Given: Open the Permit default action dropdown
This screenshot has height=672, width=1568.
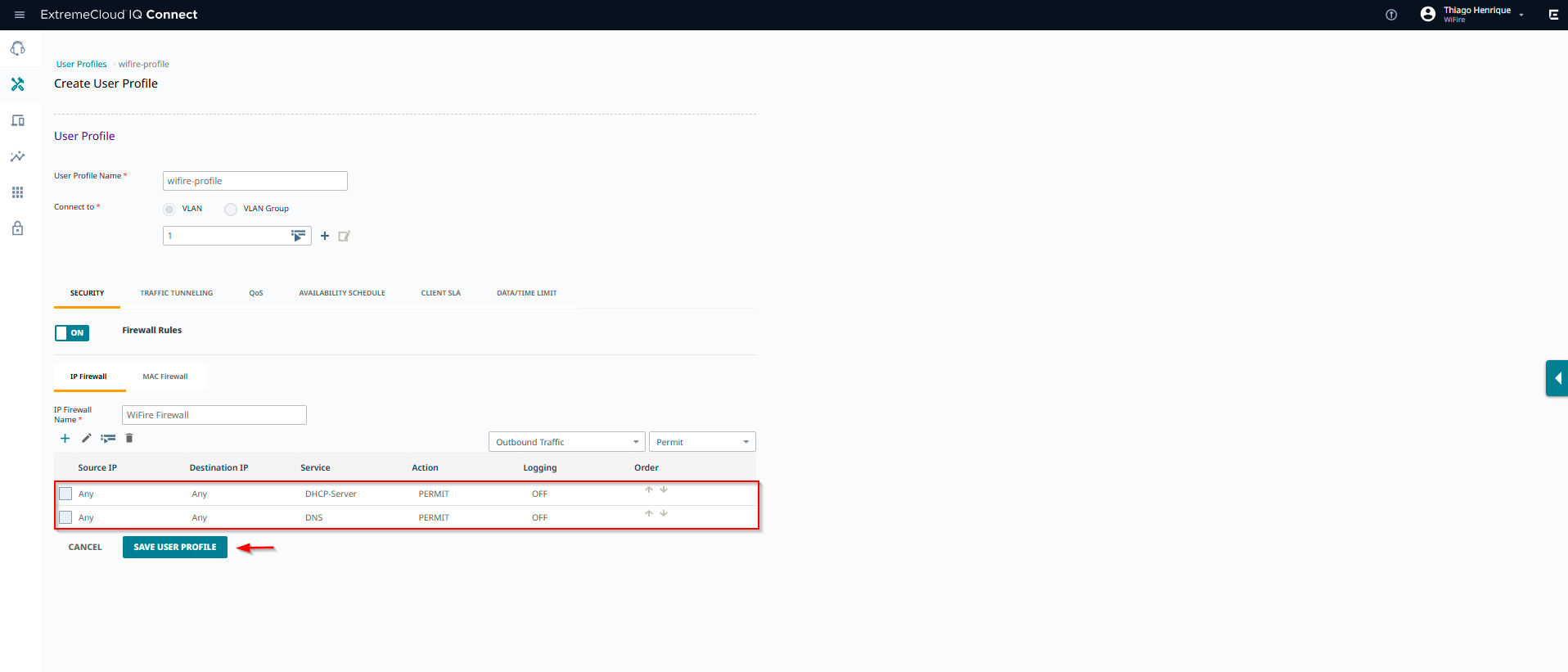Looking at the screenshot, I should click(702, 442).
